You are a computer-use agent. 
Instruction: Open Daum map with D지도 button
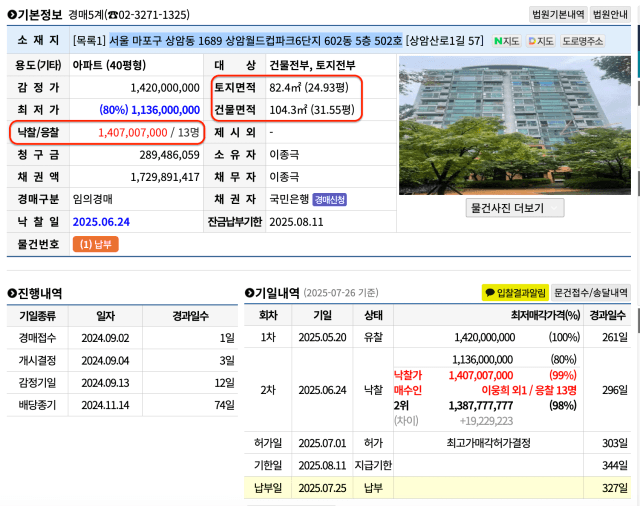(540, 41)
